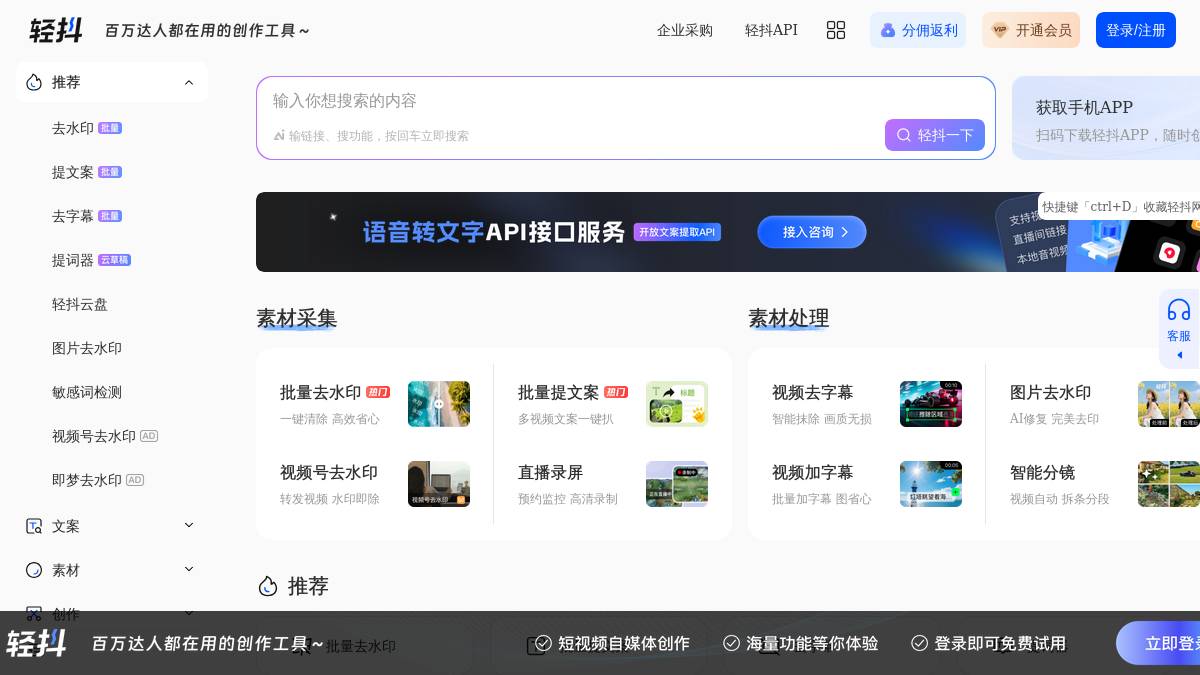Open 敏感词检测 in sidebar
This screenshot has width=1200, height=675.
coord(87,392)
